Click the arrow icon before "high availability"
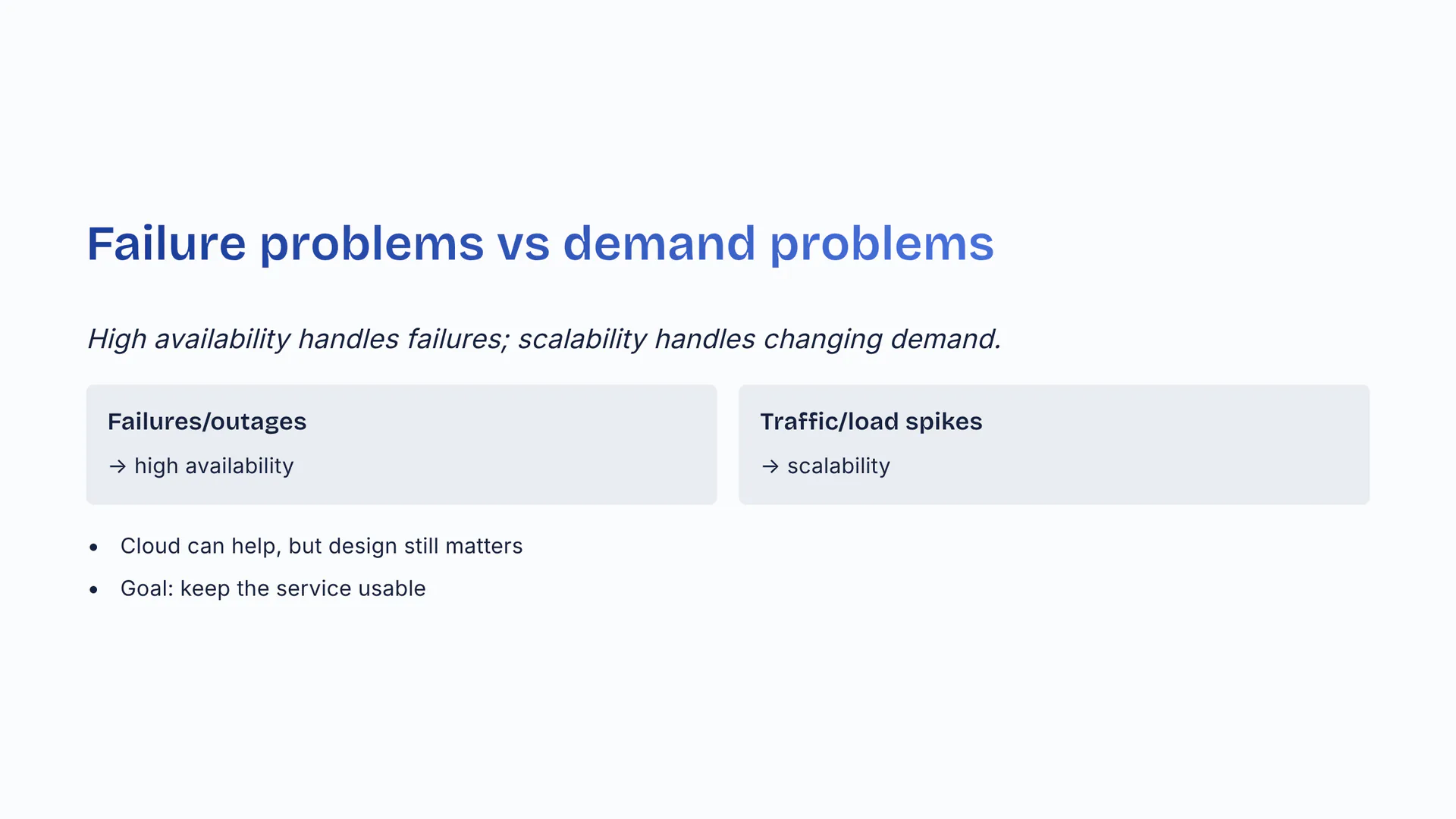 coord(117,466)
